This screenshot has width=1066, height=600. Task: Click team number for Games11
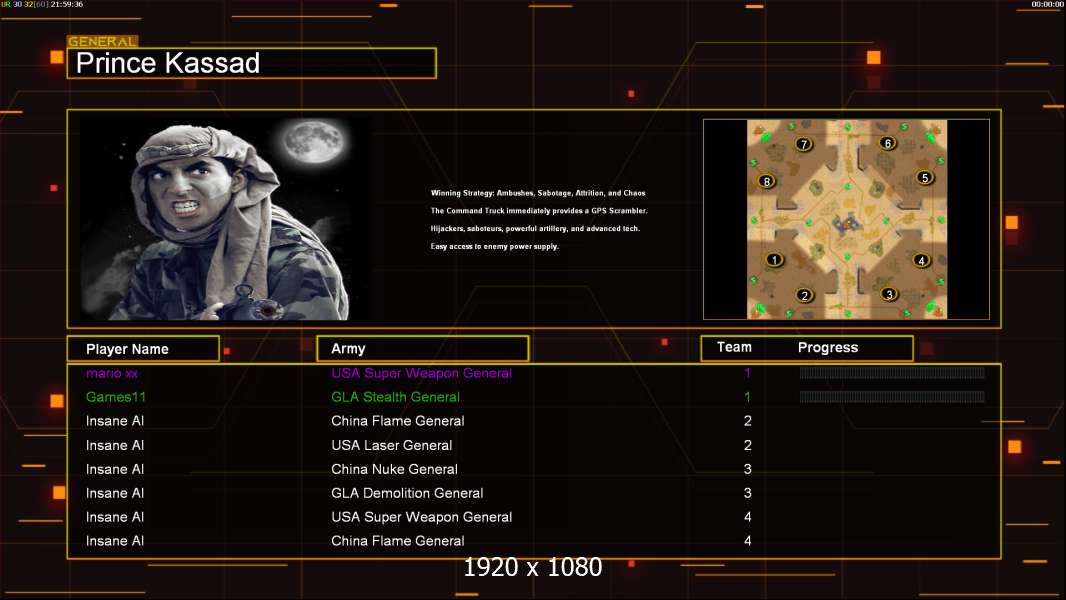747,397
